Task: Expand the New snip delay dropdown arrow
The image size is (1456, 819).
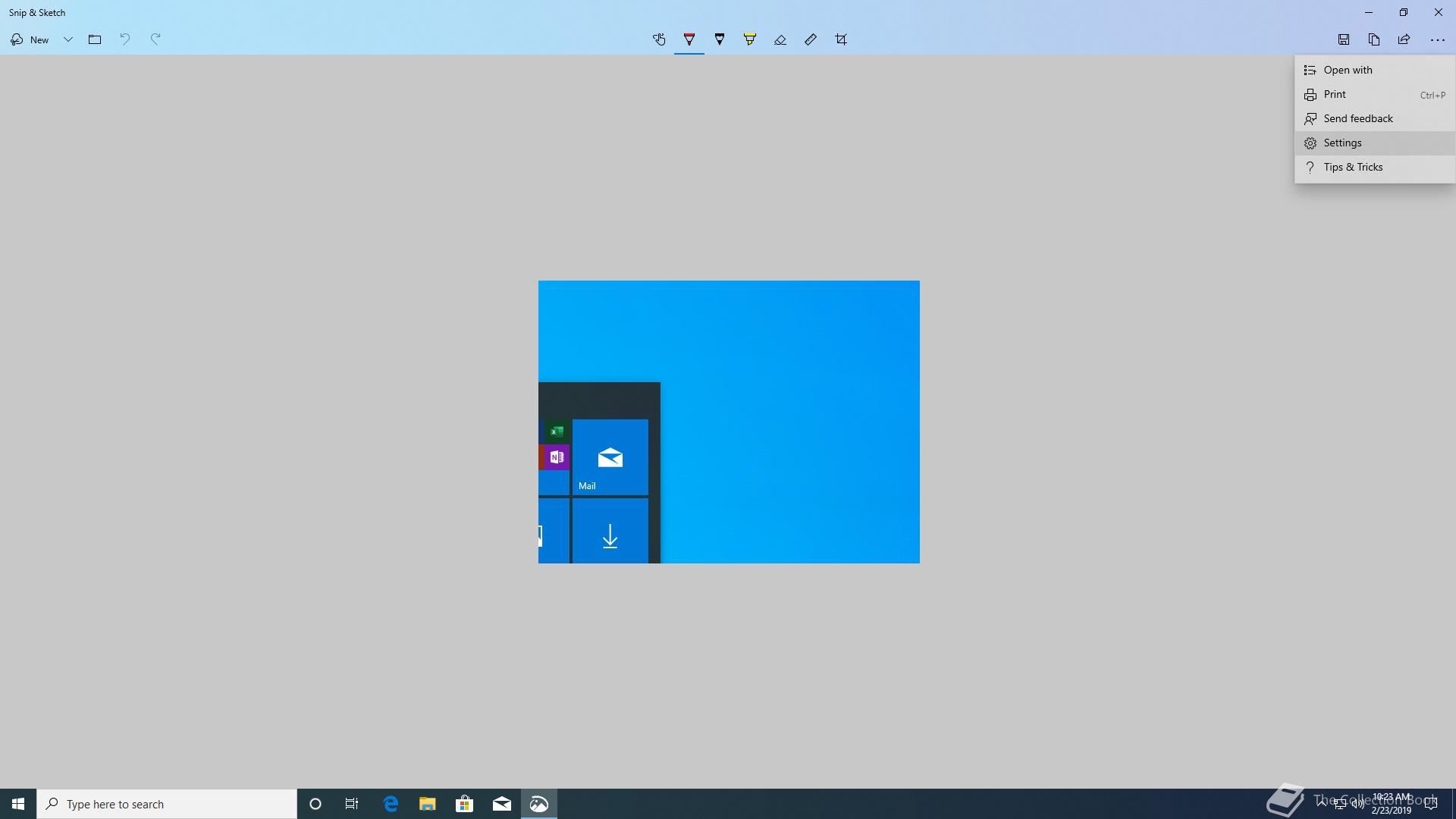Action: (x=68, y=39)
